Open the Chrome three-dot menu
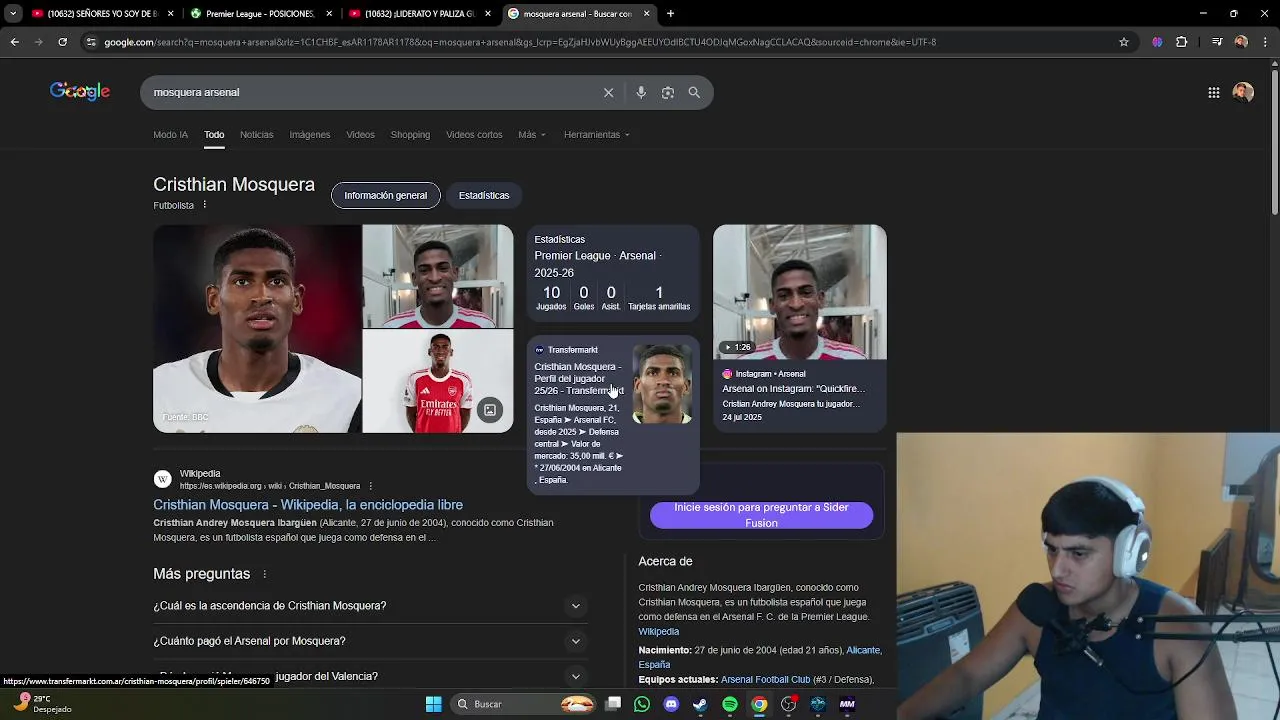 click(x=1265, y=42)
